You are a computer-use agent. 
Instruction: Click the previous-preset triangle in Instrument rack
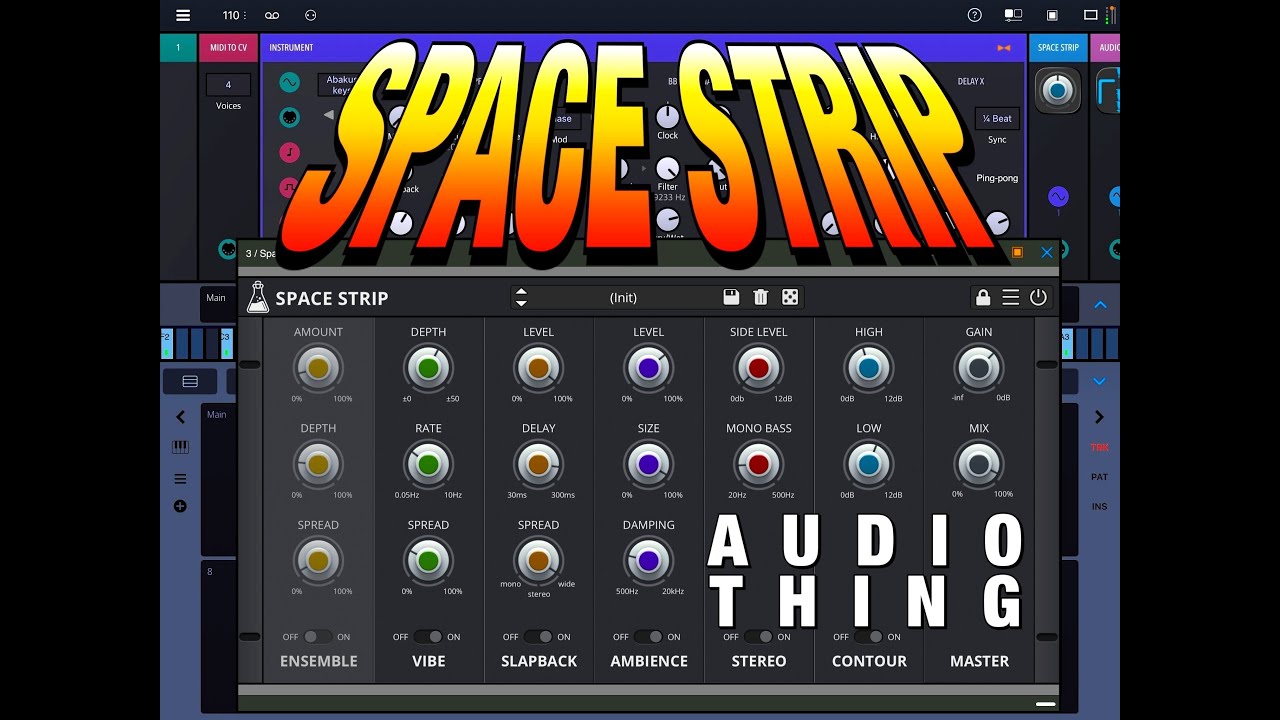click(328, 115)
